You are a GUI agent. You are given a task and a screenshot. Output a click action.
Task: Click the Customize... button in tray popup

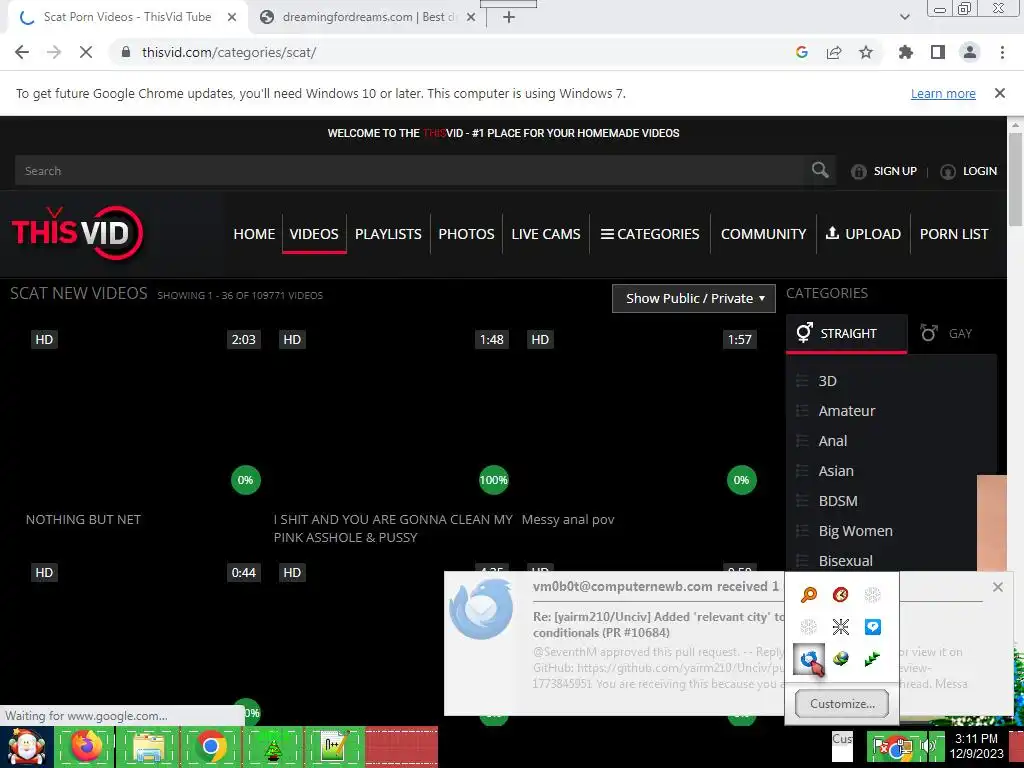pyautogui.click(x=841, y=704)
